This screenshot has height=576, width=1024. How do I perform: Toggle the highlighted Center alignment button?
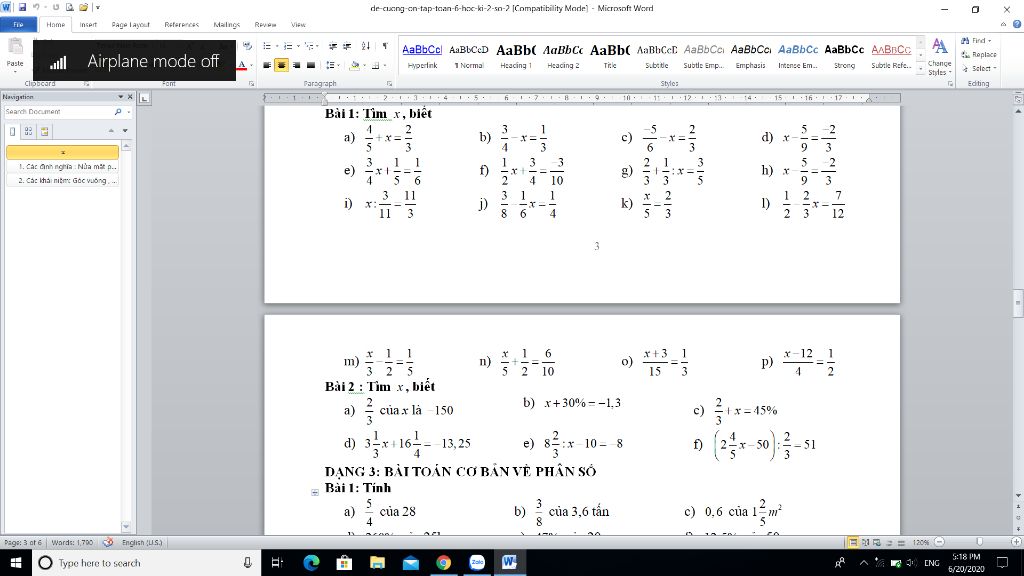pos(281,65)
